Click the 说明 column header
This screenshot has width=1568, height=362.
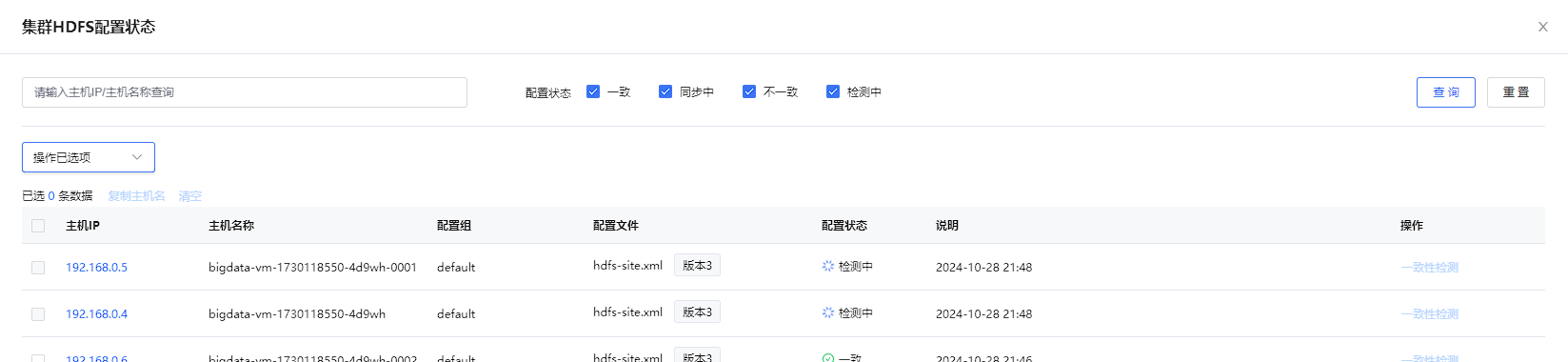tap(947, 226)
